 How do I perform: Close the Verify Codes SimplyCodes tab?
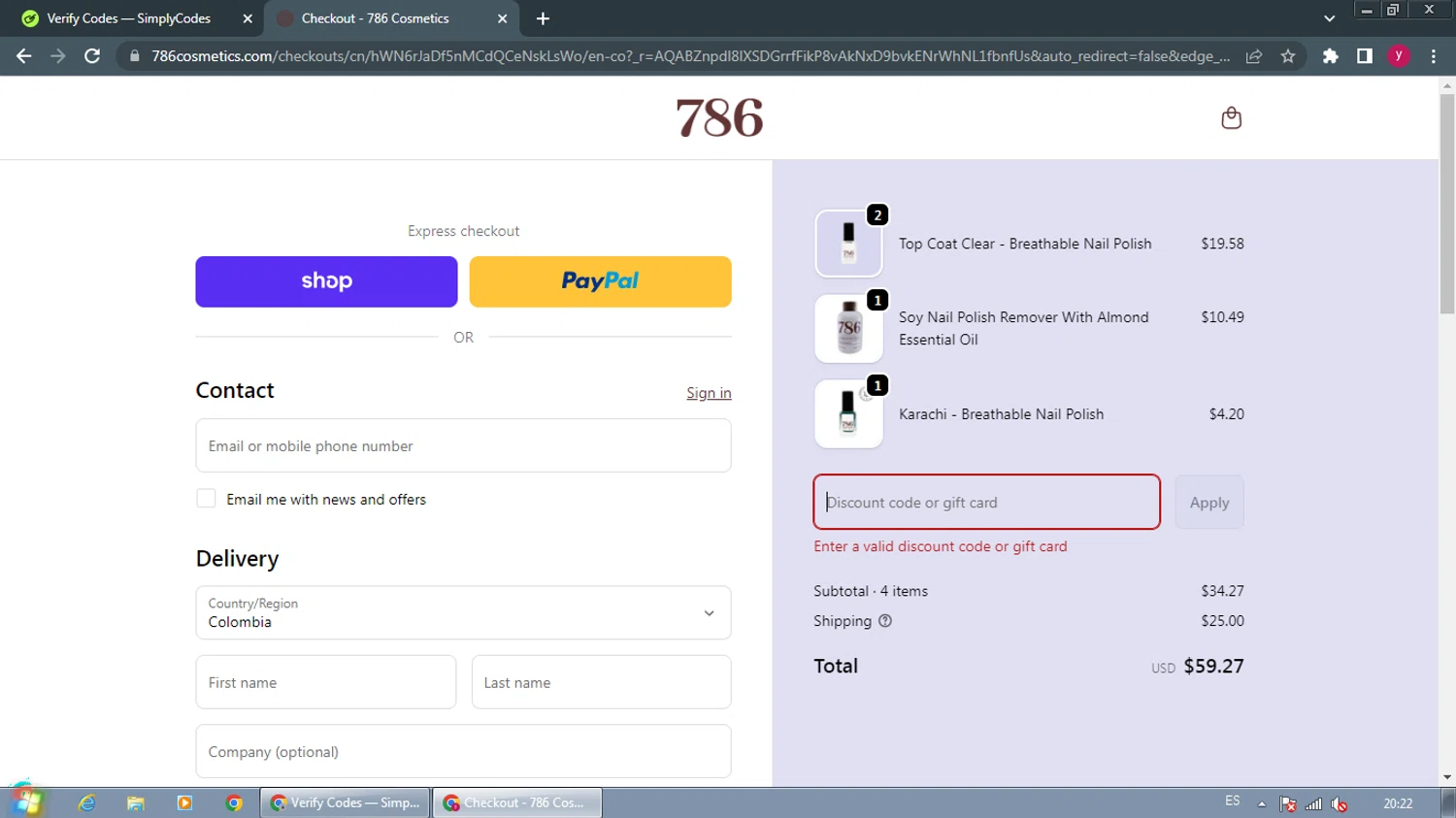pos(248,18)
